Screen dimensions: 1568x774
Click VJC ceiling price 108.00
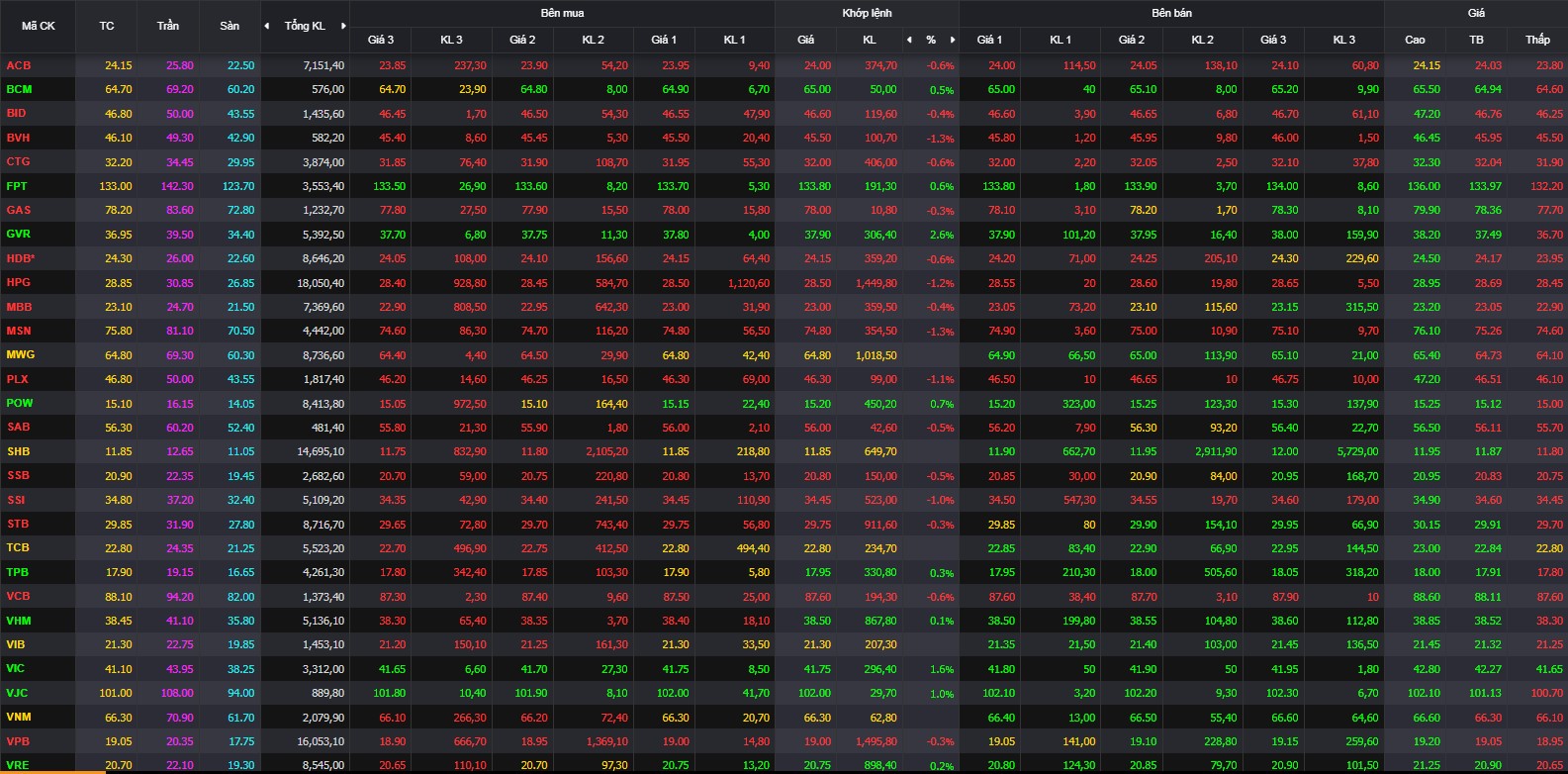point(177,693)
